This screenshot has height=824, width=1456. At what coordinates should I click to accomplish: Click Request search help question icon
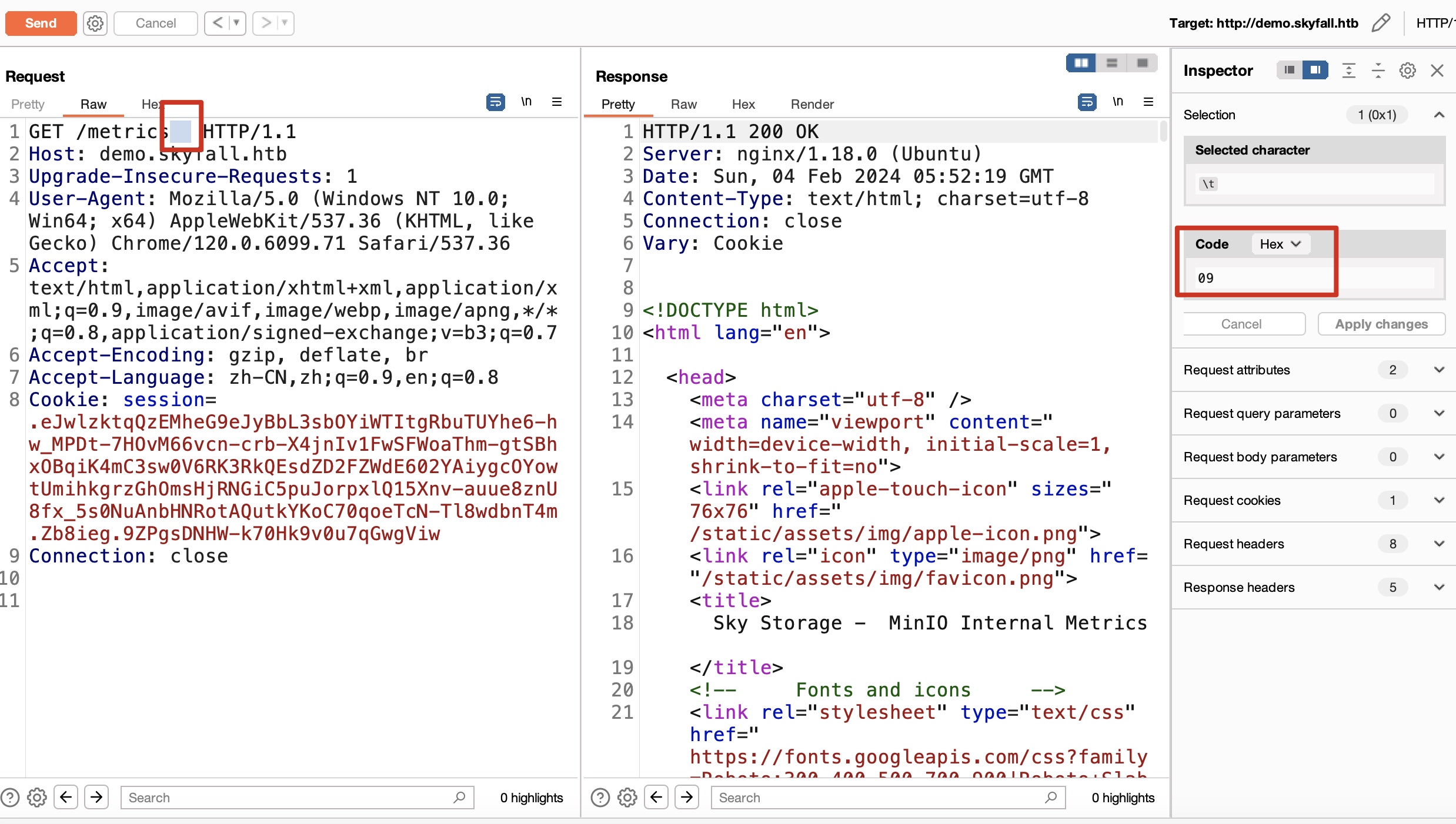click(10, 798)
